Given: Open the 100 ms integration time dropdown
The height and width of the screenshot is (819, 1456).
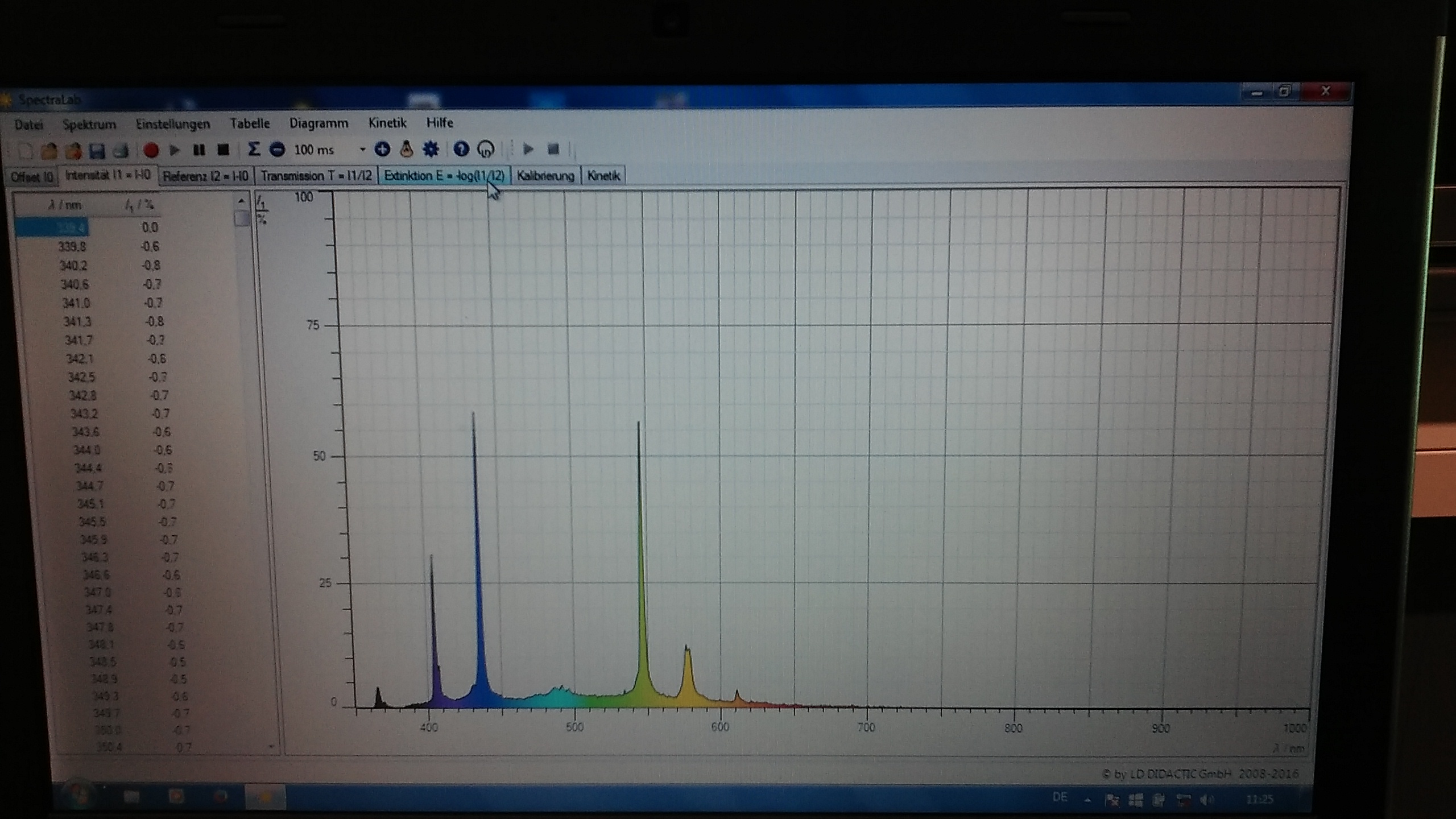Looking at the screenshot, I should pos(362,150).
